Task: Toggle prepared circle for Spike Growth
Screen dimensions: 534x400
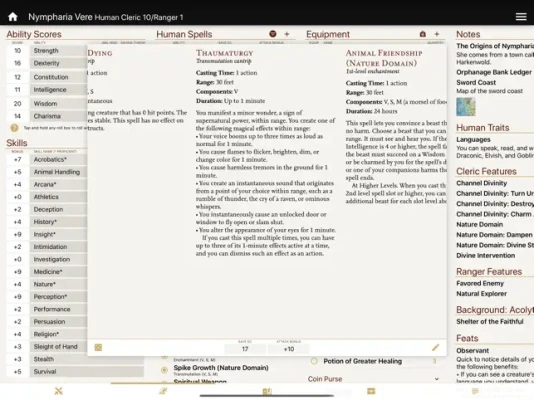Action: coord(164,370)
